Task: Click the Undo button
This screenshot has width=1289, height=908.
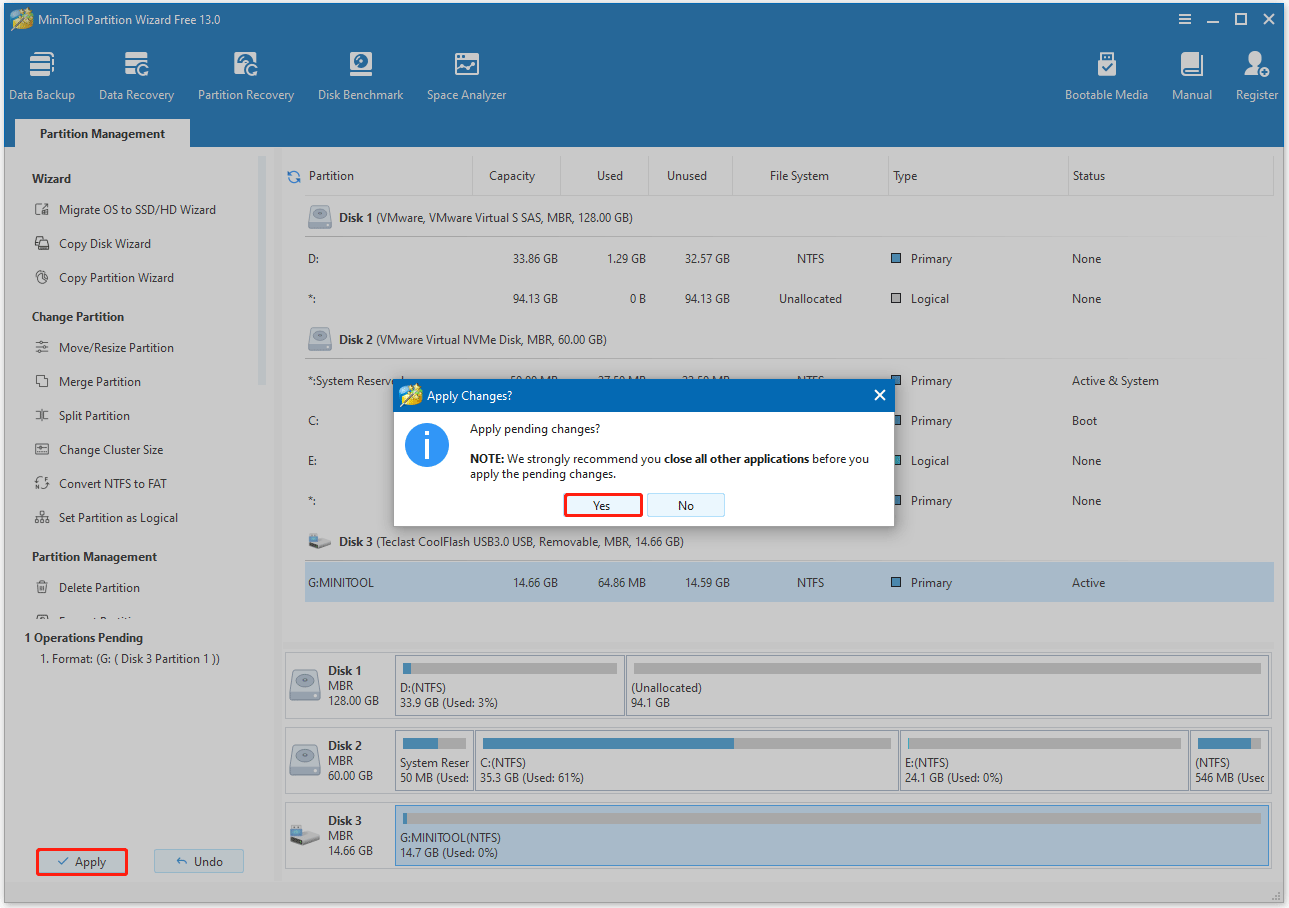Action: tap(199, 861)
